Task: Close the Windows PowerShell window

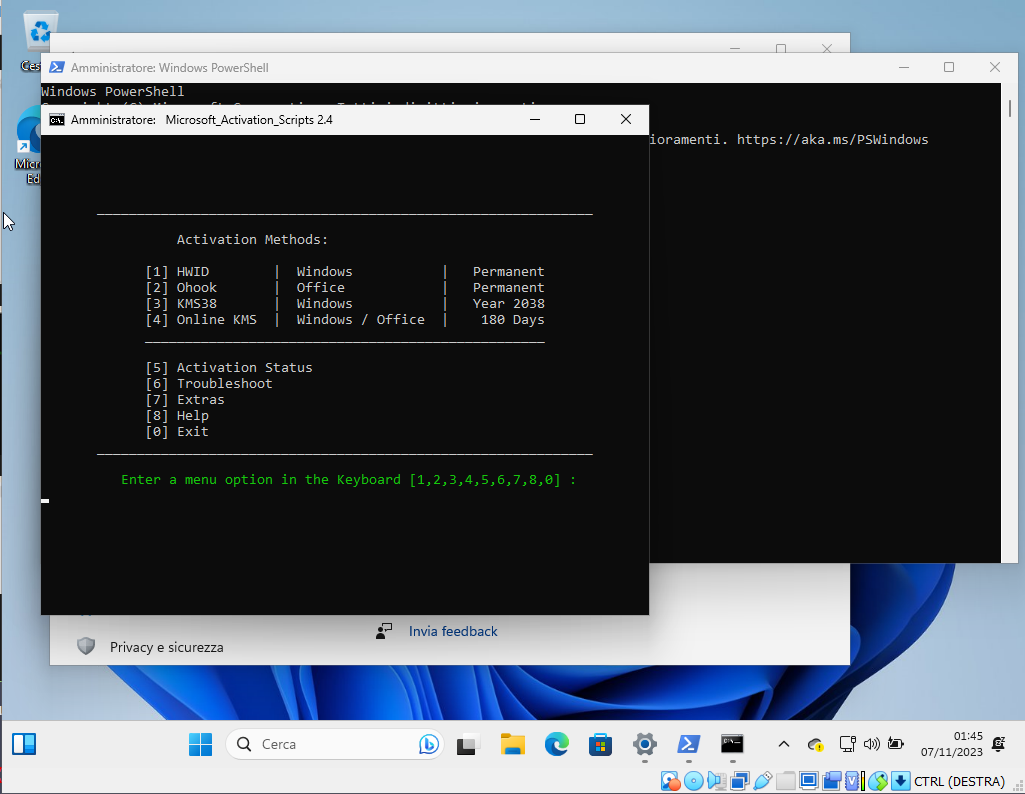Action: [995, 67]
